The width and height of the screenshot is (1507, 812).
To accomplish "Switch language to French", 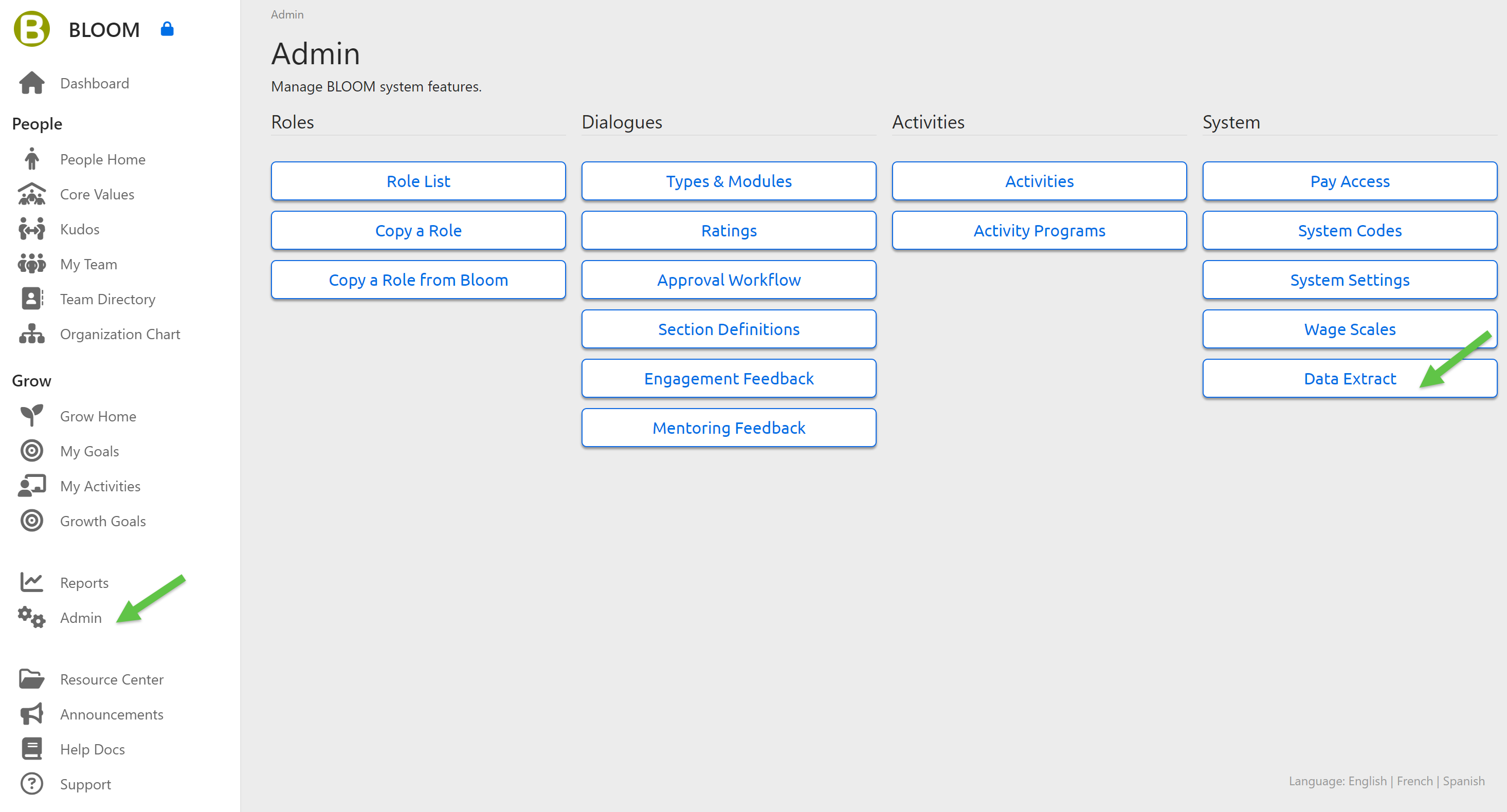I will coord(1414,781).
